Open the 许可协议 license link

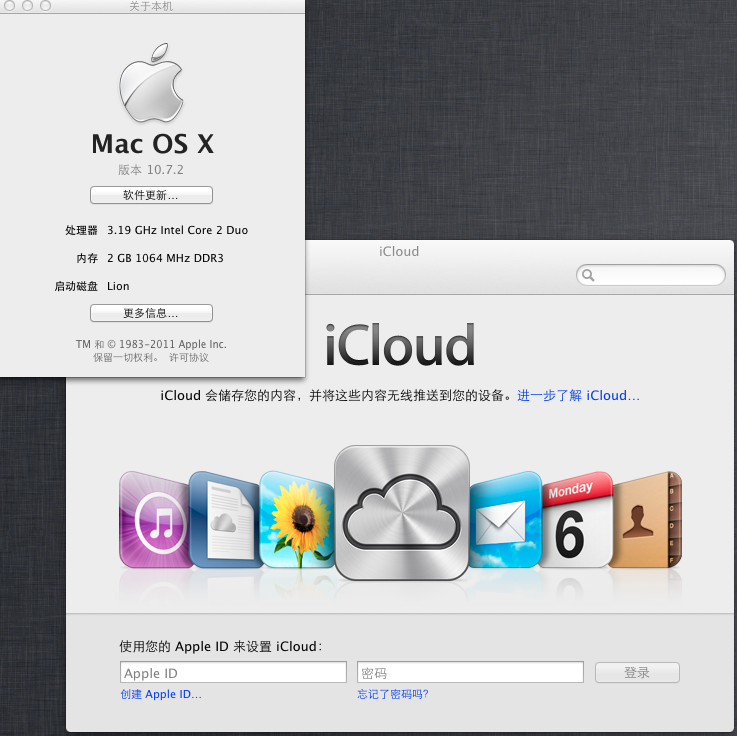(188, 357)
